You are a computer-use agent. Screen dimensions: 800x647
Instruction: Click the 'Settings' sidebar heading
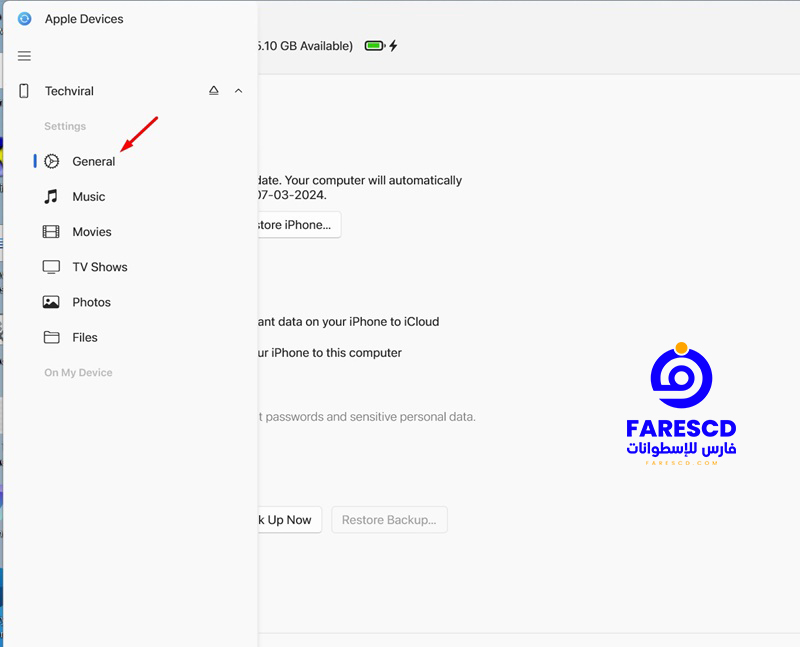coord(65,126)
